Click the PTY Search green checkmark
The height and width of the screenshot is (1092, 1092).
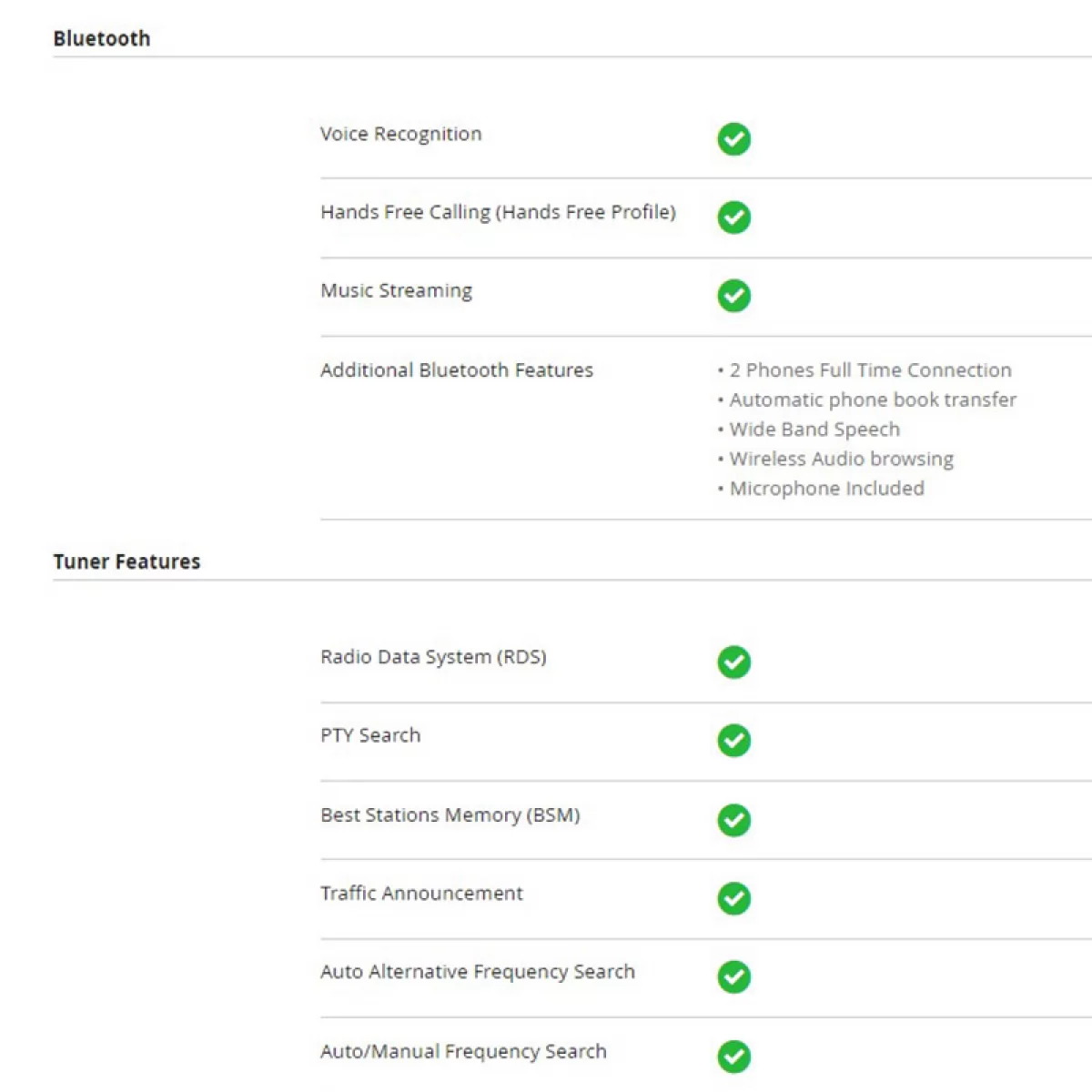point(733,741)
